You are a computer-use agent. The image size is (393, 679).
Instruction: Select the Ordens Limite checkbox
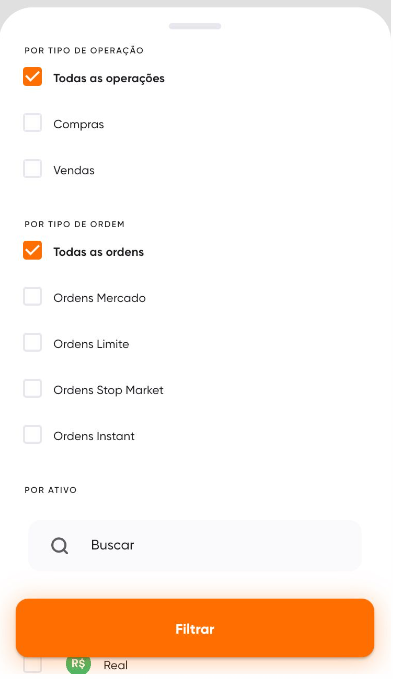point(32,343)
